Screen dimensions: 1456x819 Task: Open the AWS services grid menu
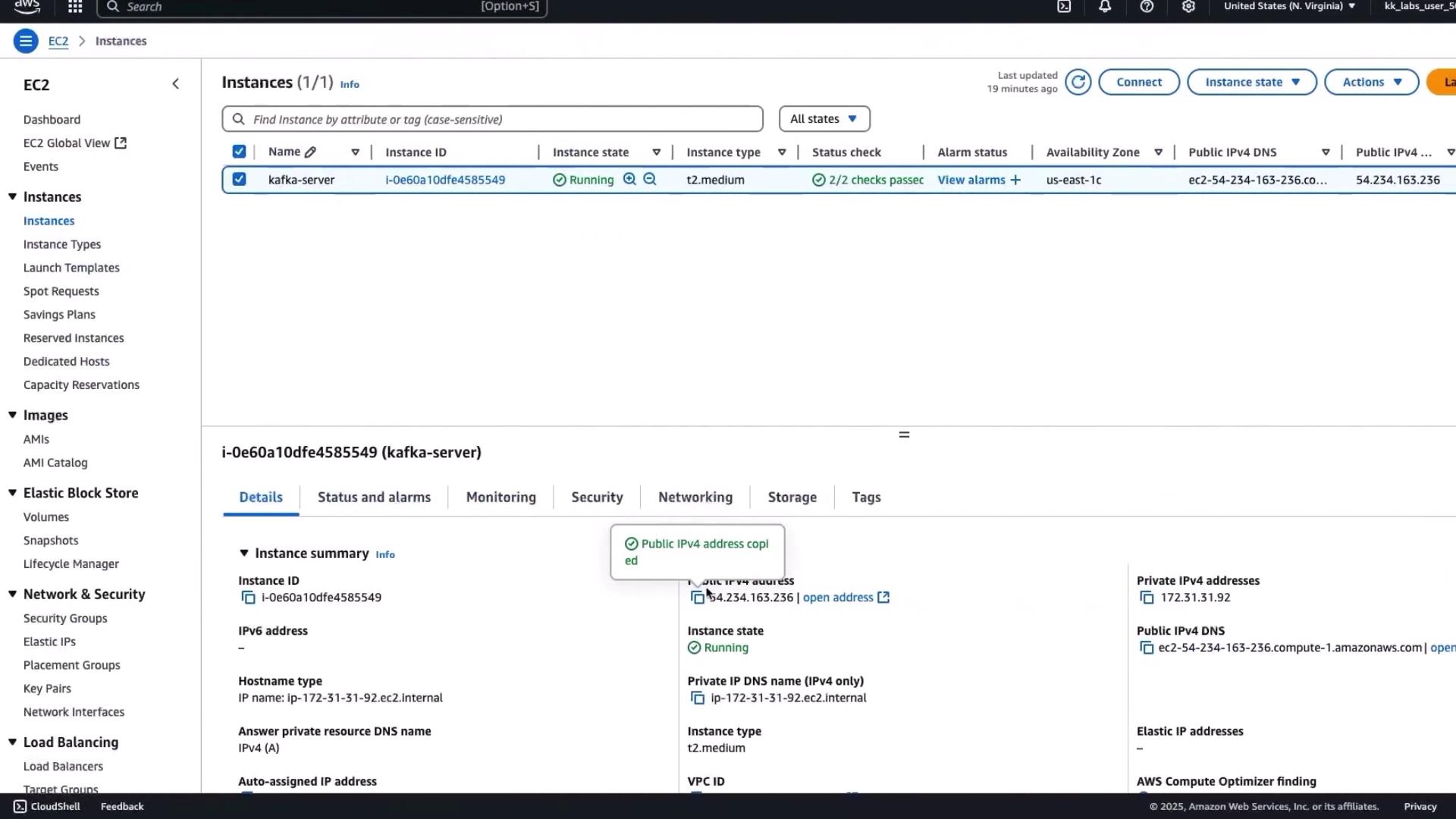coord(75,7)
